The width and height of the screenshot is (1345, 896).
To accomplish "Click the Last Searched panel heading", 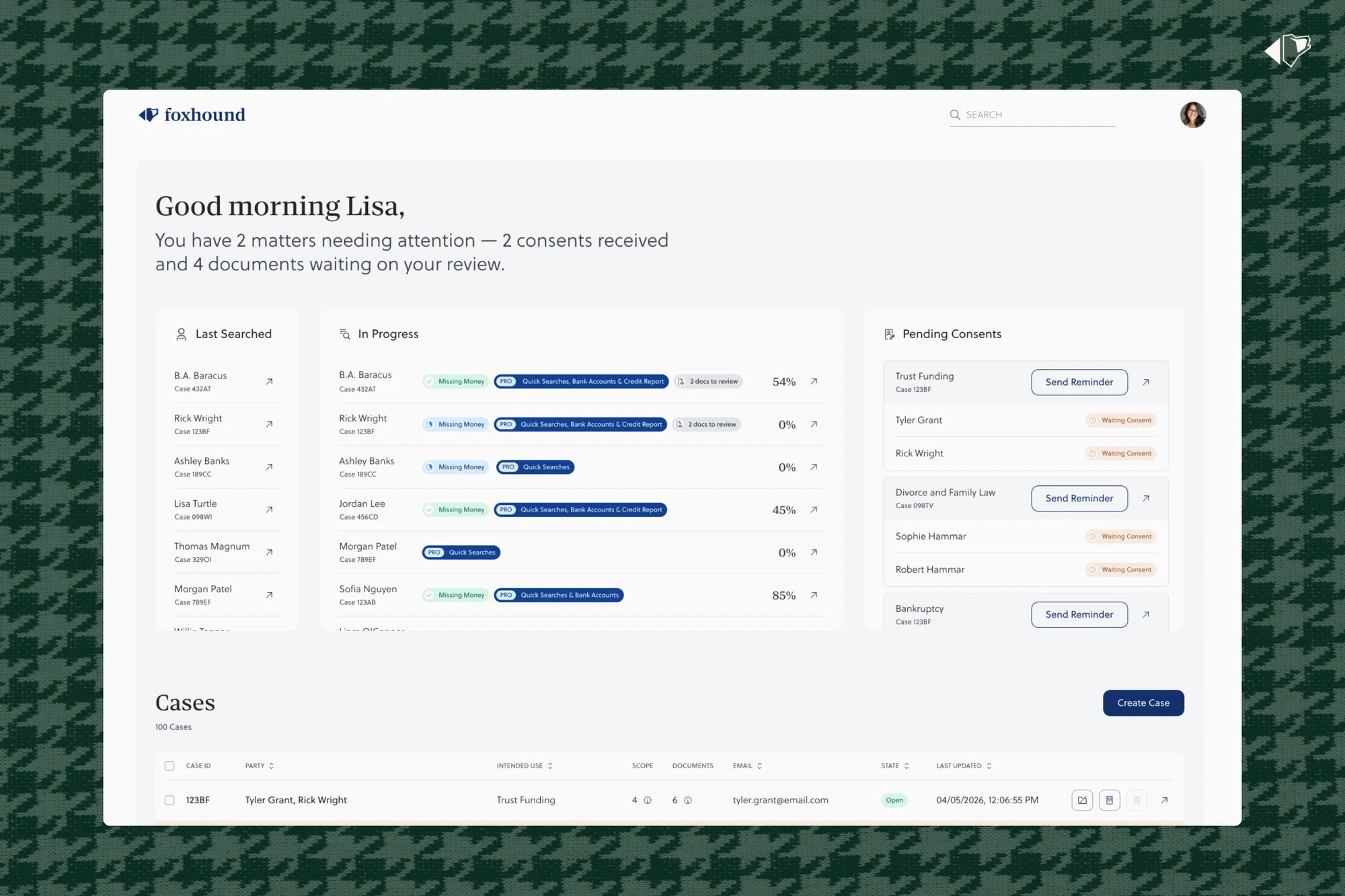I will [x=233, y=334].
